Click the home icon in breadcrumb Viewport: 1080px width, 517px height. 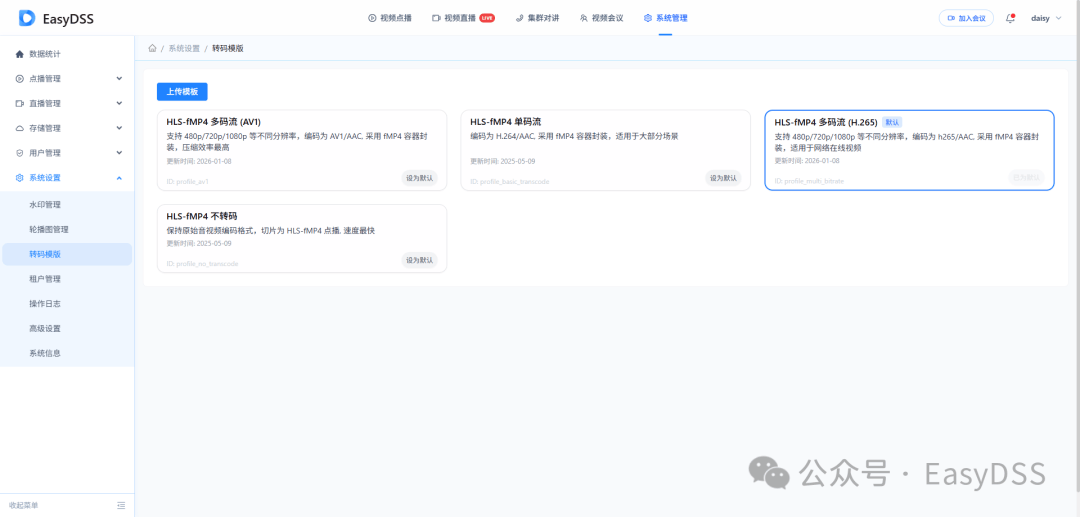tap(152, 48)
